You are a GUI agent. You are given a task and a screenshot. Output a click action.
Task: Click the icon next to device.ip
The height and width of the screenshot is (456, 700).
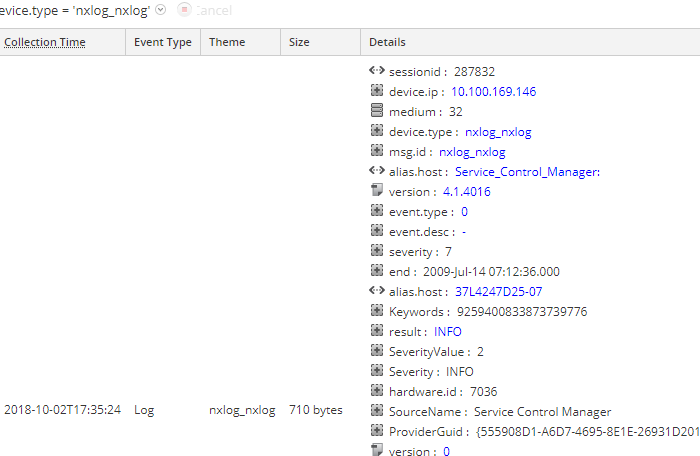376,91
